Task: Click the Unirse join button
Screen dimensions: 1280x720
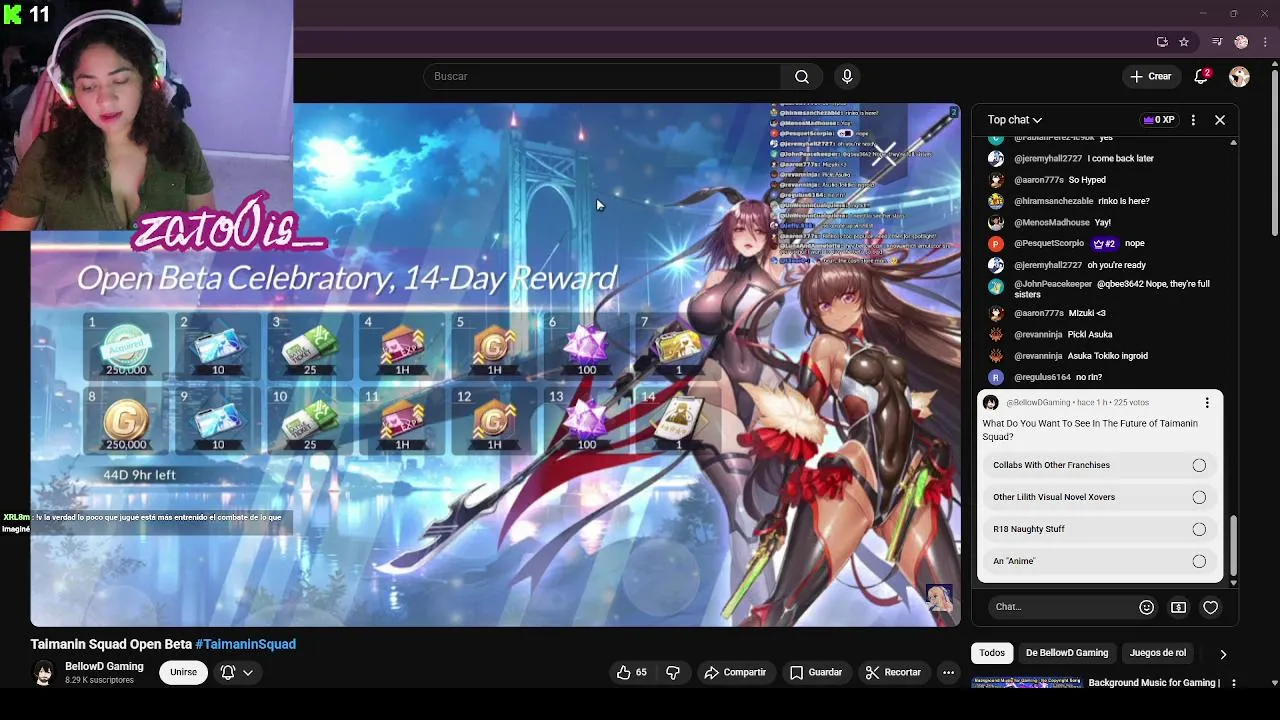Action: [183, 673]
